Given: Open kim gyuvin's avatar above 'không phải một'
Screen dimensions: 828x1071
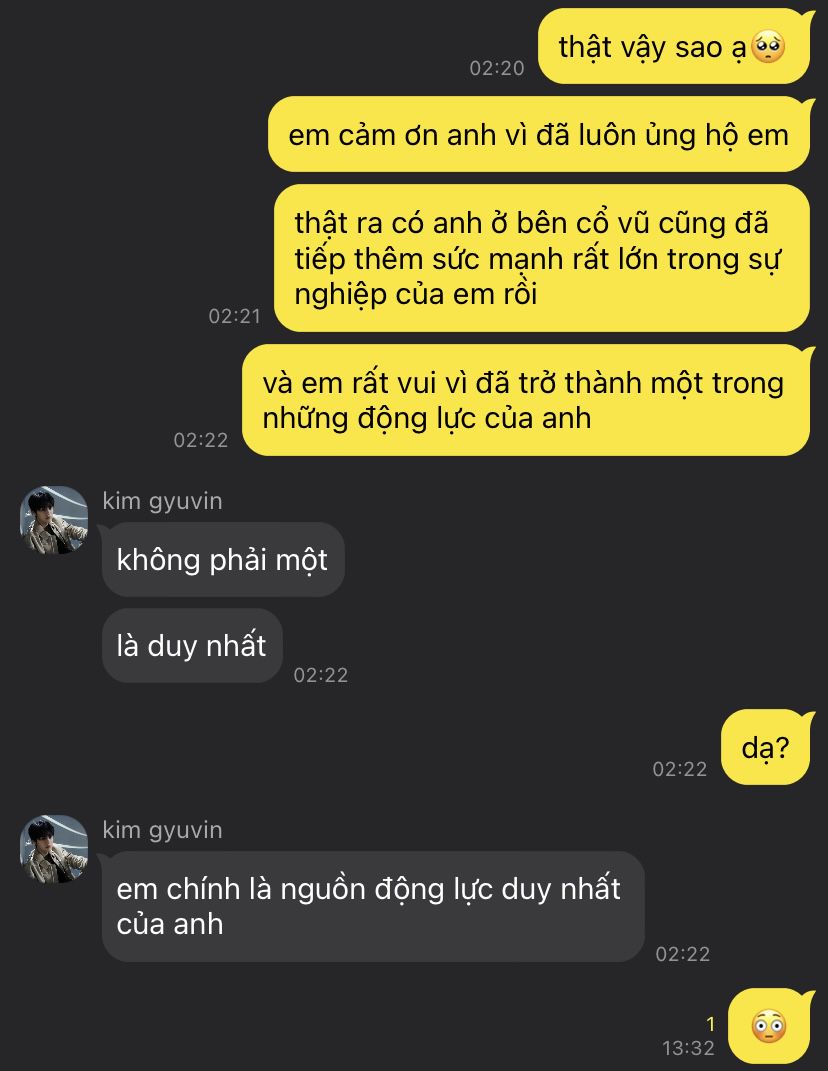Looking at the screenshot, I should (54, 520).
